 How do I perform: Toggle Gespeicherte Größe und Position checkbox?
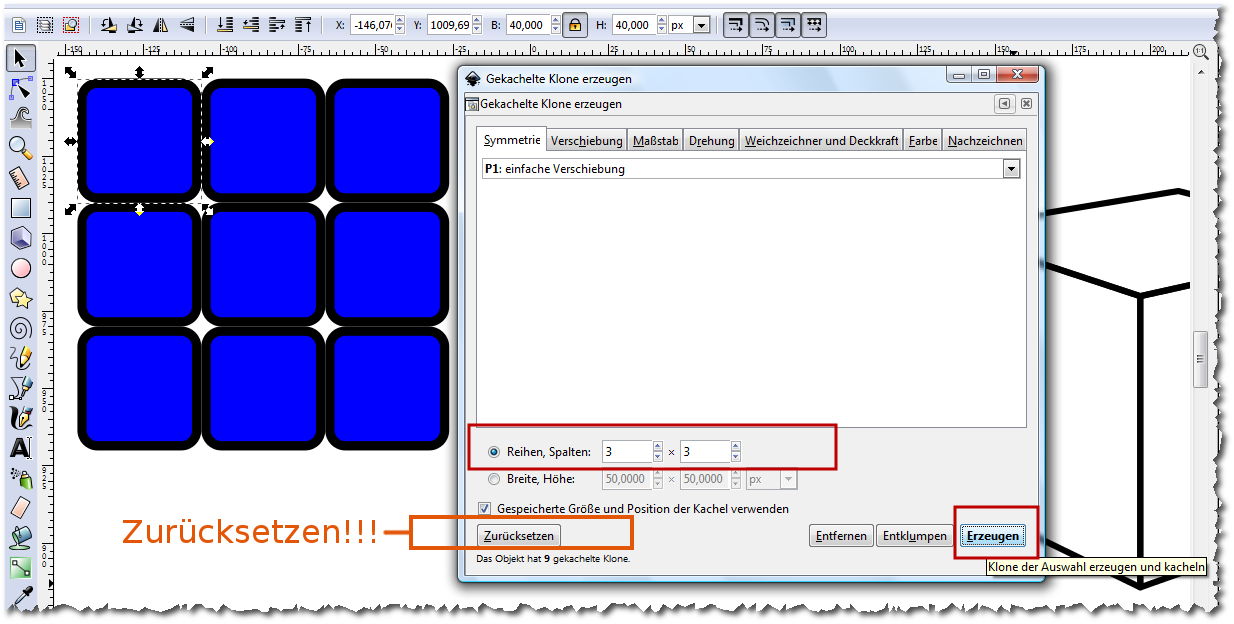click(x=485, y=508)
